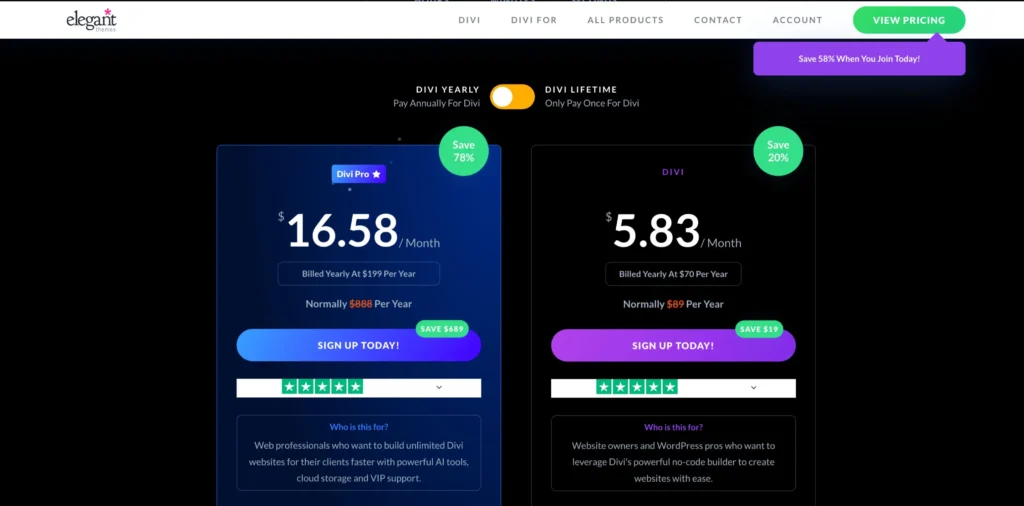
Task: Open the DIVI menu item
Action: click(469, 20)
